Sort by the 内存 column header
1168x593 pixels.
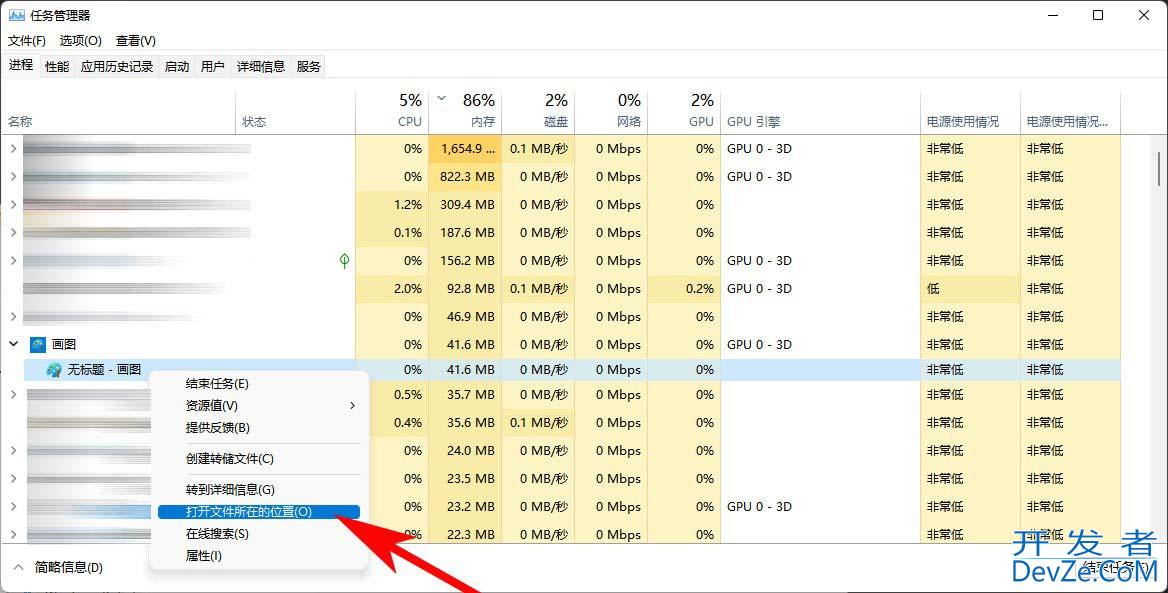tap(465, 112)
